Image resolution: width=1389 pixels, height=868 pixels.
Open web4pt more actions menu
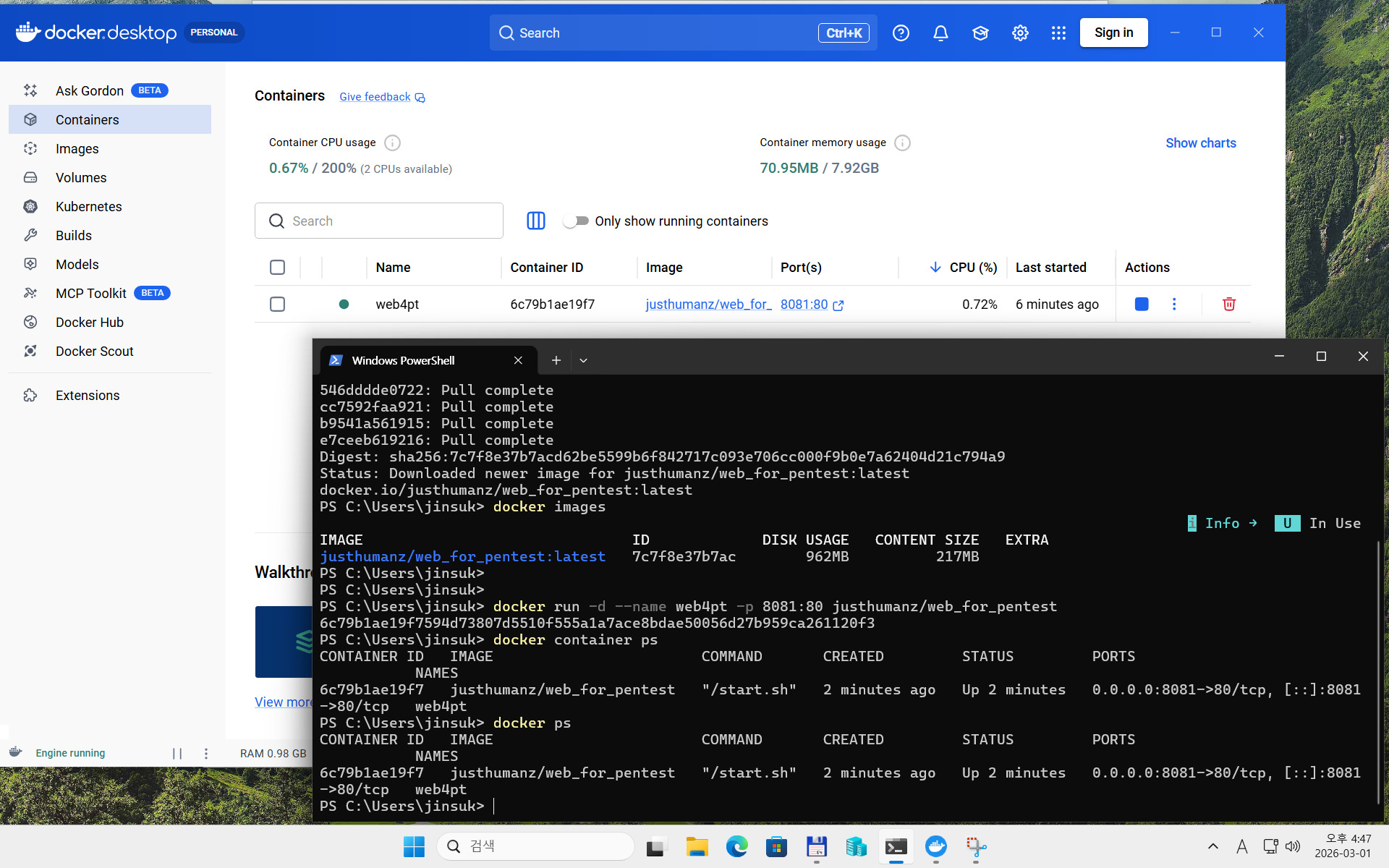1174,304
